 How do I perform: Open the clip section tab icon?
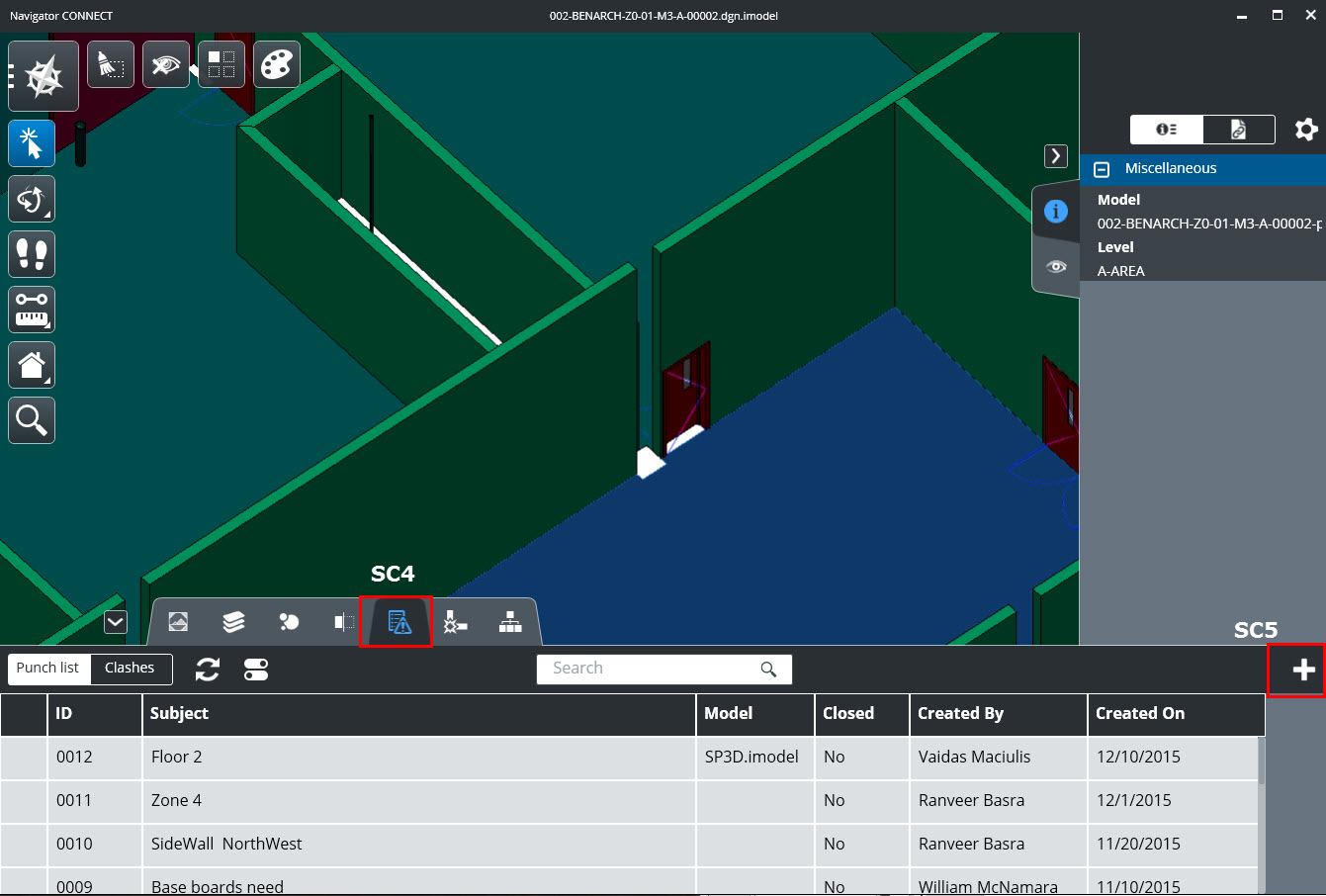[343, 621]
